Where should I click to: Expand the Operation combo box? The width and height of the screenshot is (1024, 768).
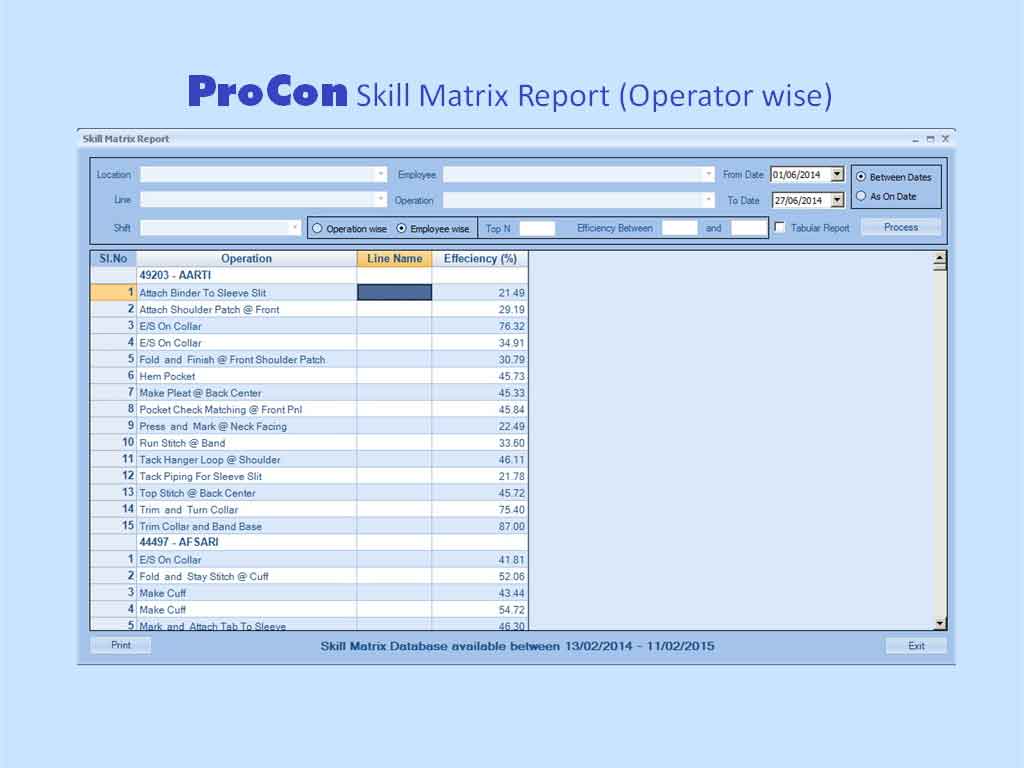(708, 200)
